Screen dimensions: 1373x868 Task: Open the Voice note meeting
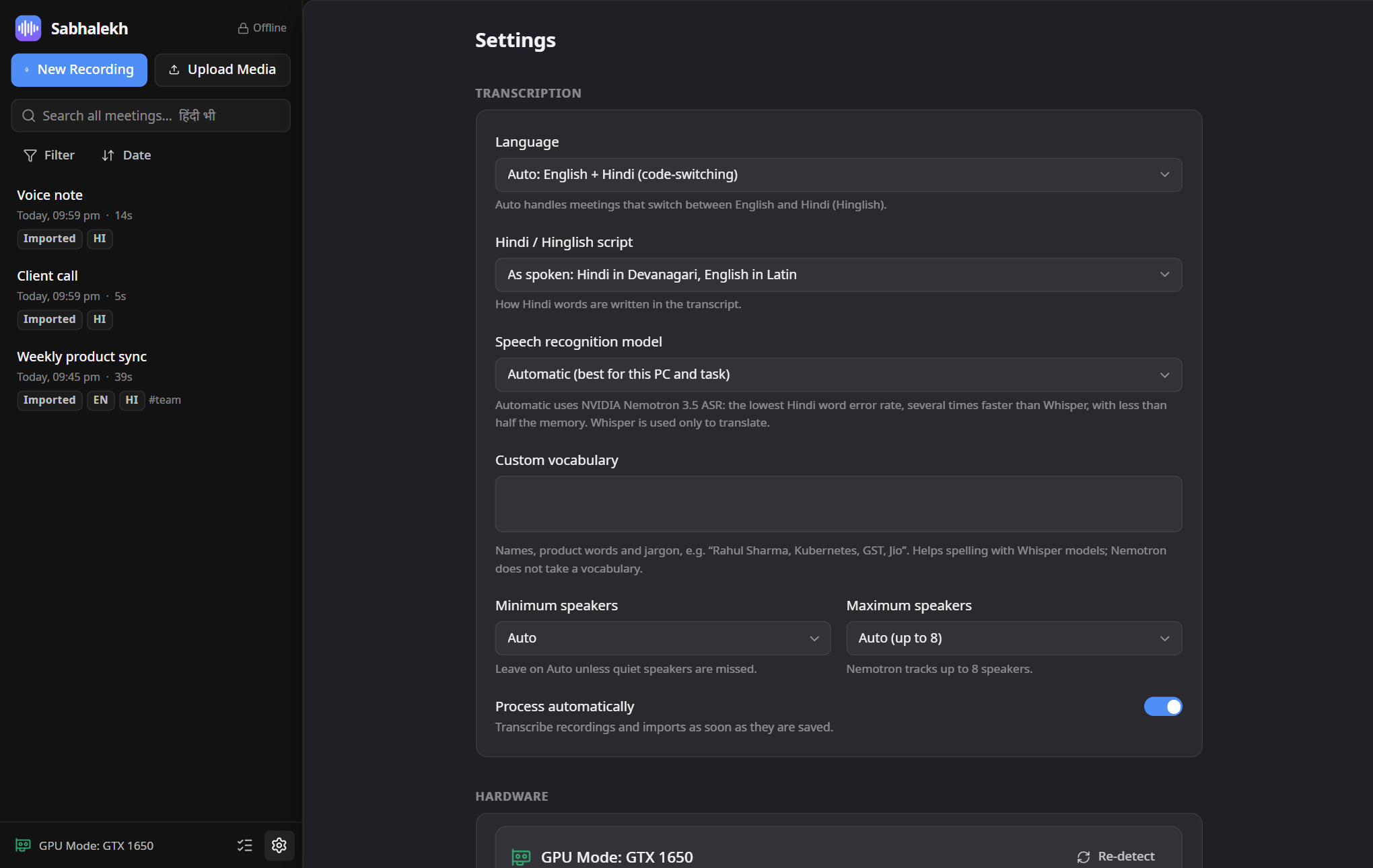pyautogui.click(x=151, y=217)
